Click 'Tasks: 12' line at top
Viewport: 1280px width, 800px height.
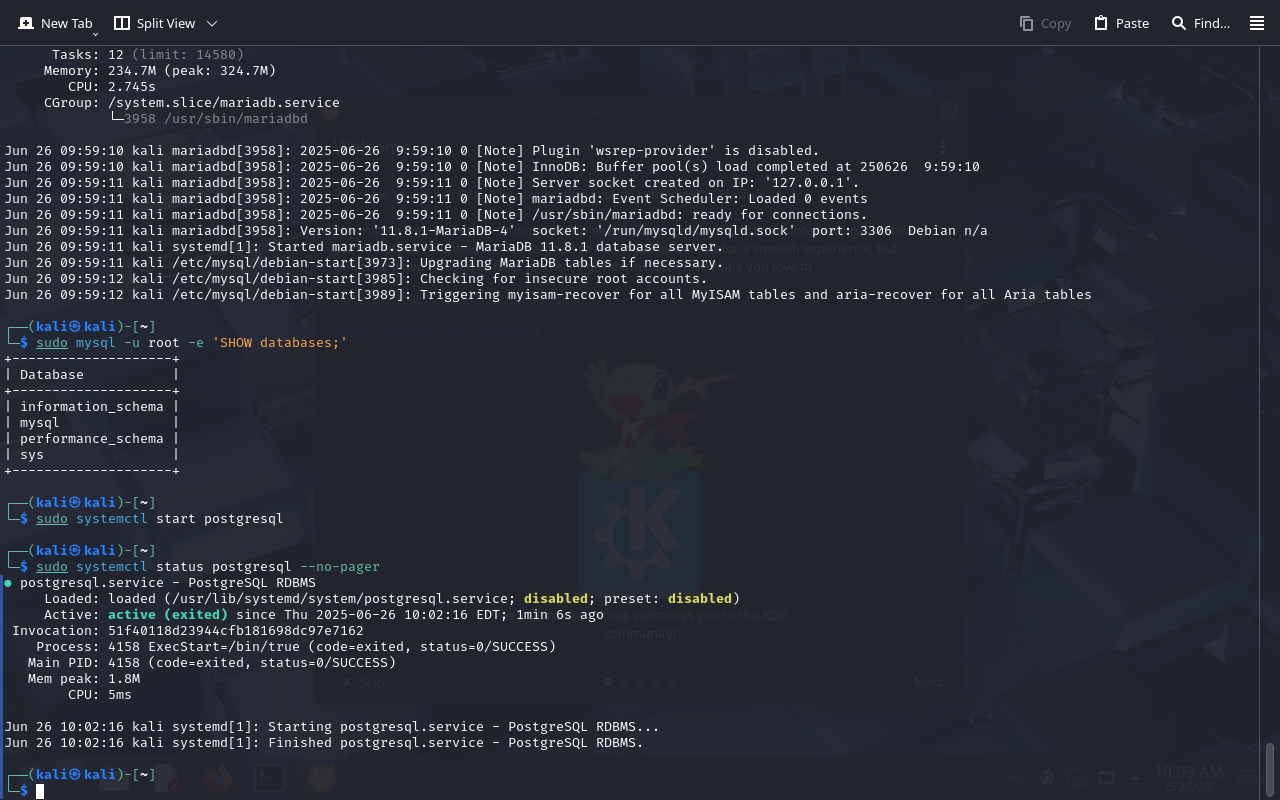148,55
